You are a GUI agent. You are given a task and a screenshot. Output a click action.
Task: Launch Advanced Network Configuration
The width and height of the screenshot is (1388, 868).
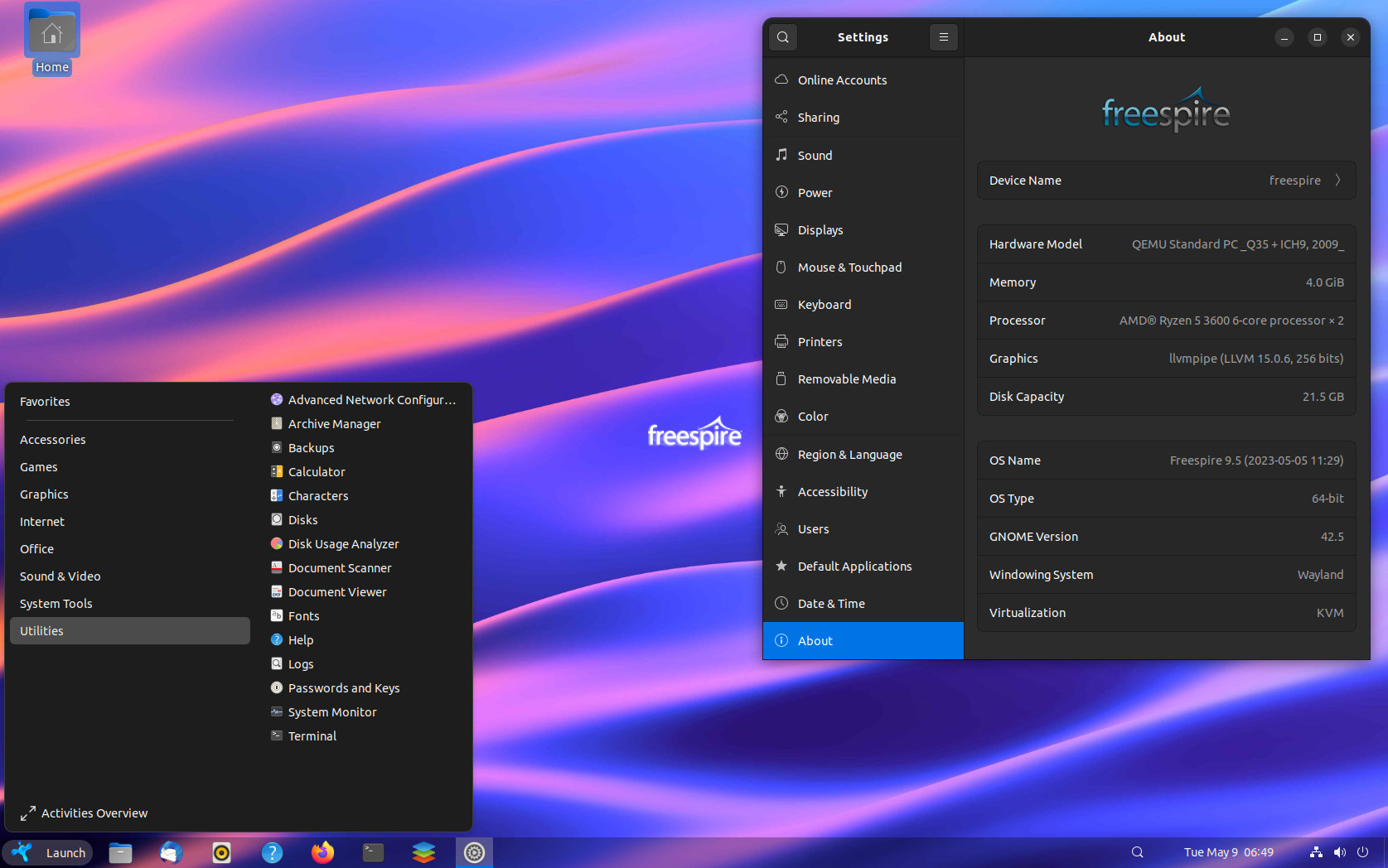(x=365, y=400)
